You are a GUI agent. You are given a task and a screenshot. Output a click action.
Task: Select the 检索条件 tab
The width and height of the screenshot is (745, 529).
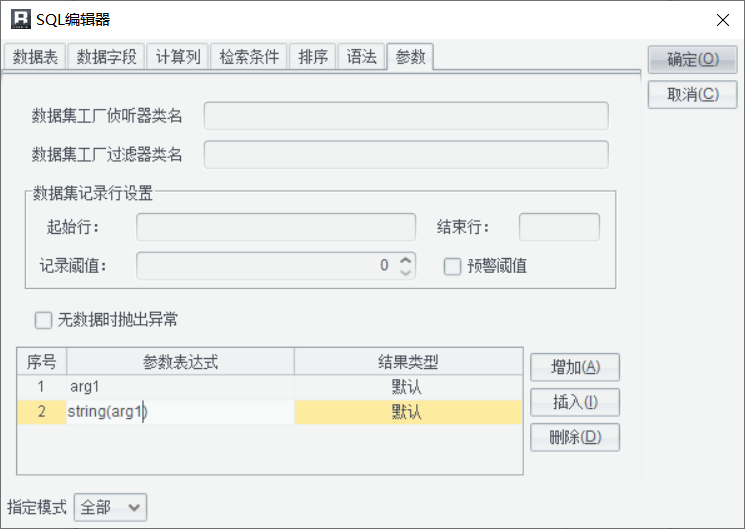tap(250, 57)
